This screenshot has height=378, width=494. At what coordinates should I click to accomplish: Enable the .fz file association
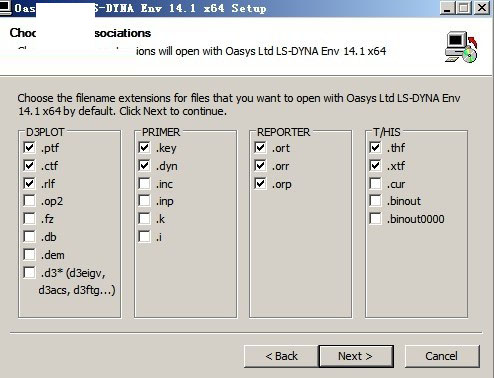(29, 219)
